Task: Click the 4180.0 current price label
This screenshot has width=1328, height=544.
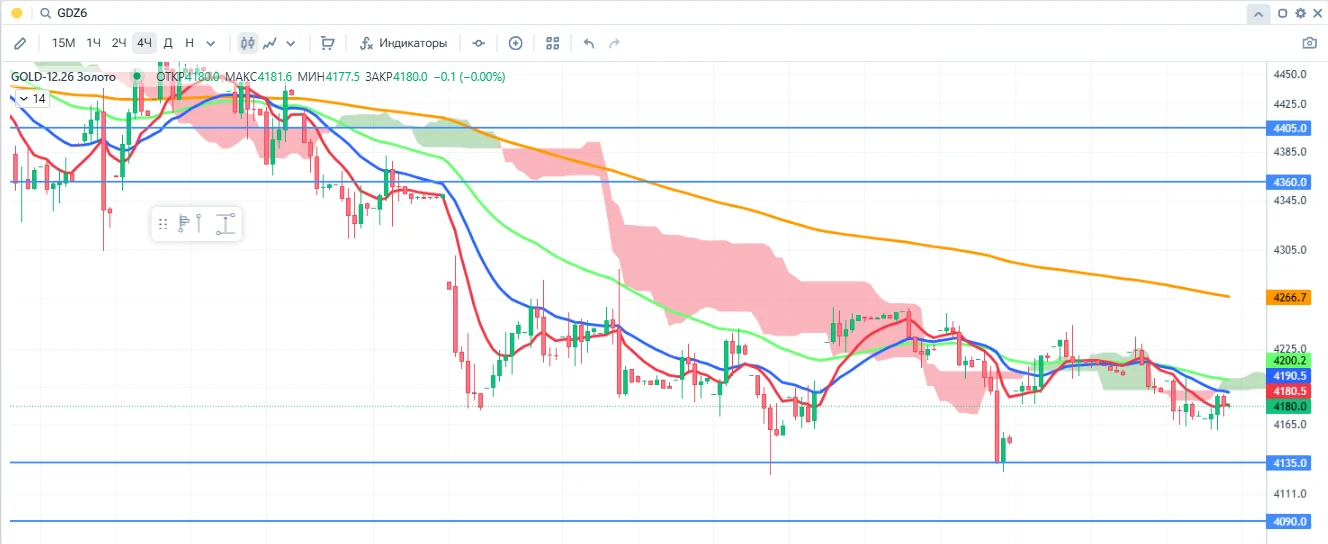Action: point(1291,406)
